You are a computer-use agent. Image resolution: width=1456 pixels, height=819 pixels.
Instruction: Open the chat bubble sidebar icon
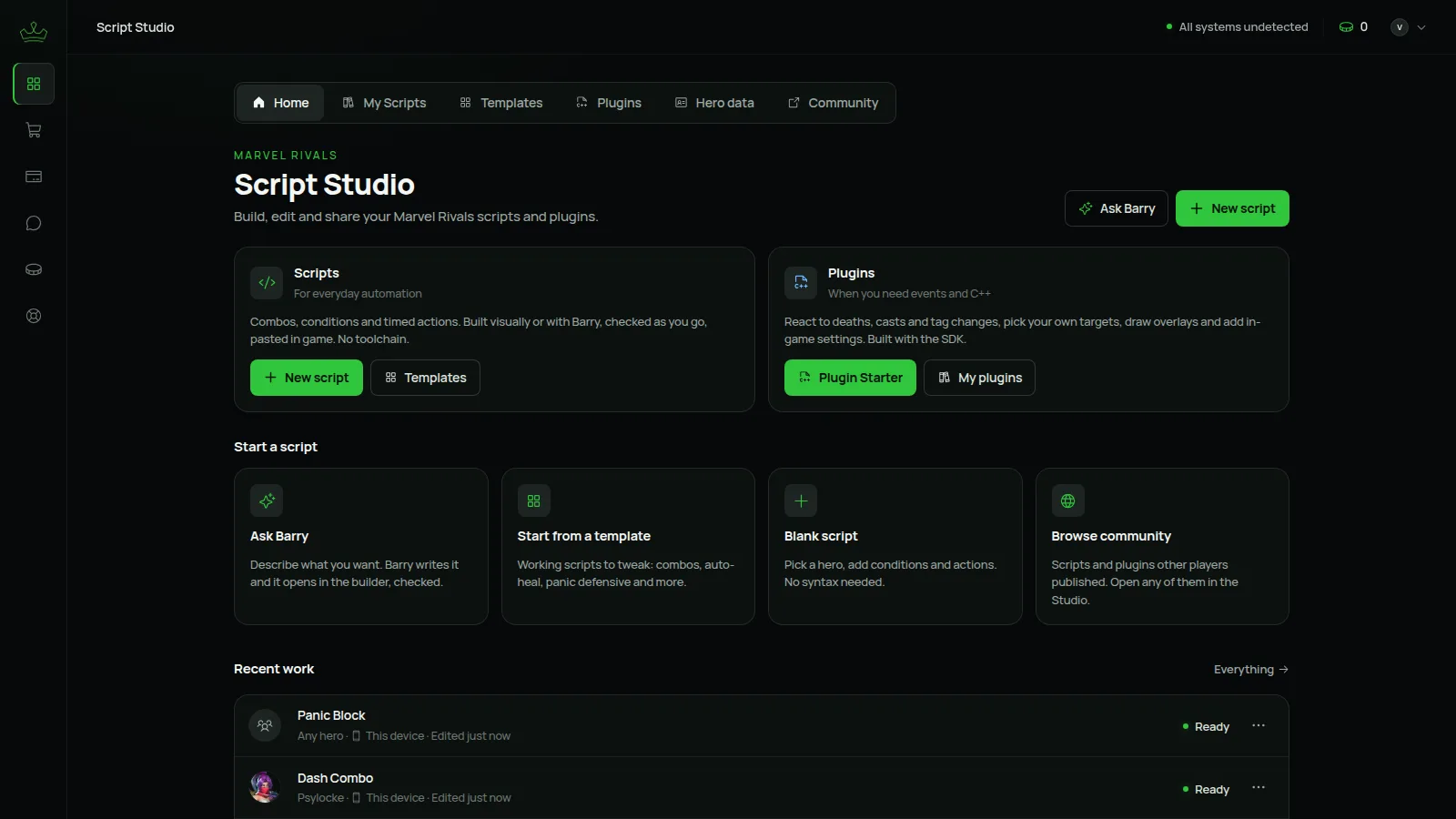click(34, 223)
